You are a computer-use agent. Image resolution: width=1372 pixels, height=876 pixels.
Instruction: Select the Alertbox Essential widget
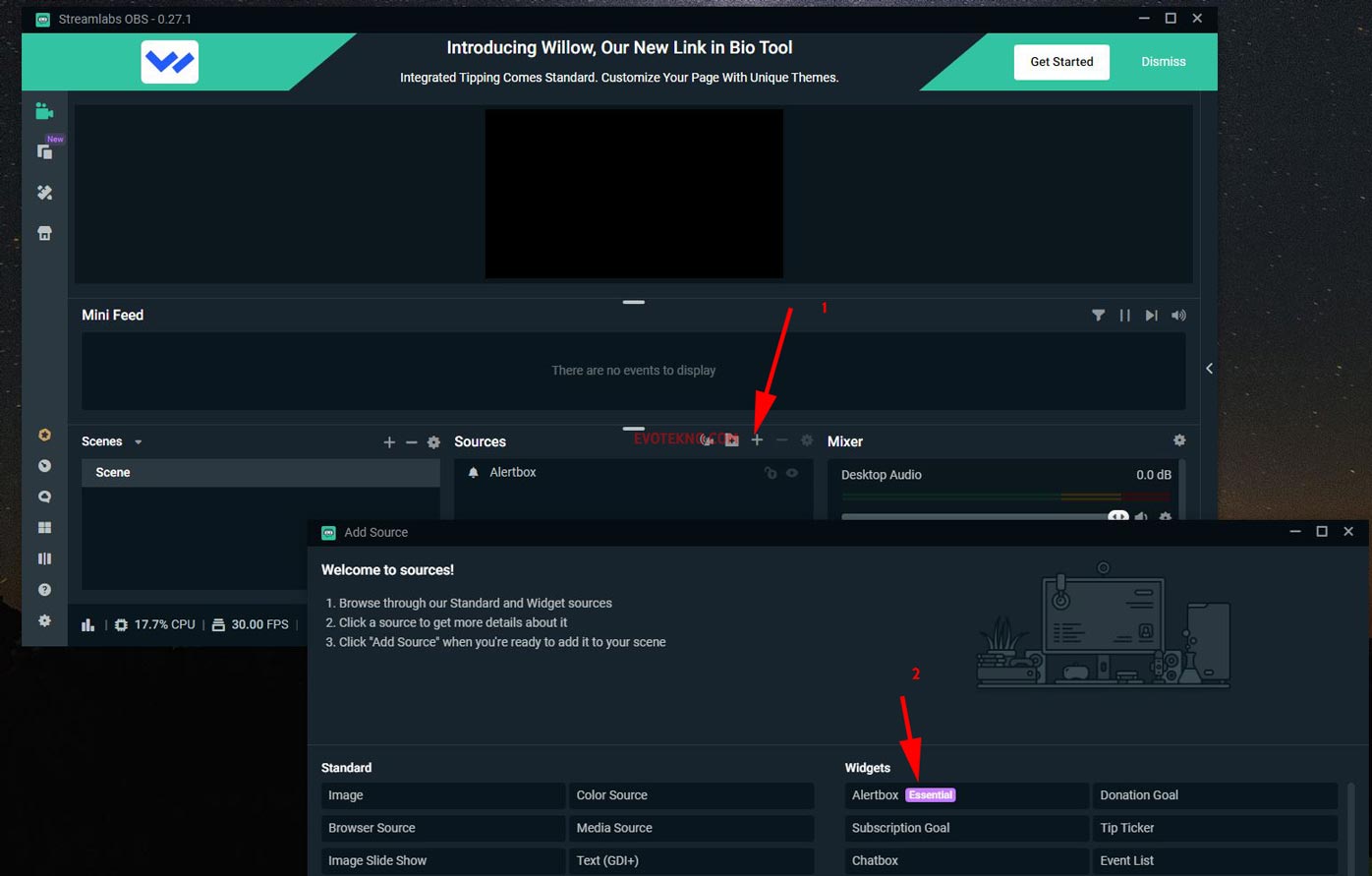tap(966, 795)
